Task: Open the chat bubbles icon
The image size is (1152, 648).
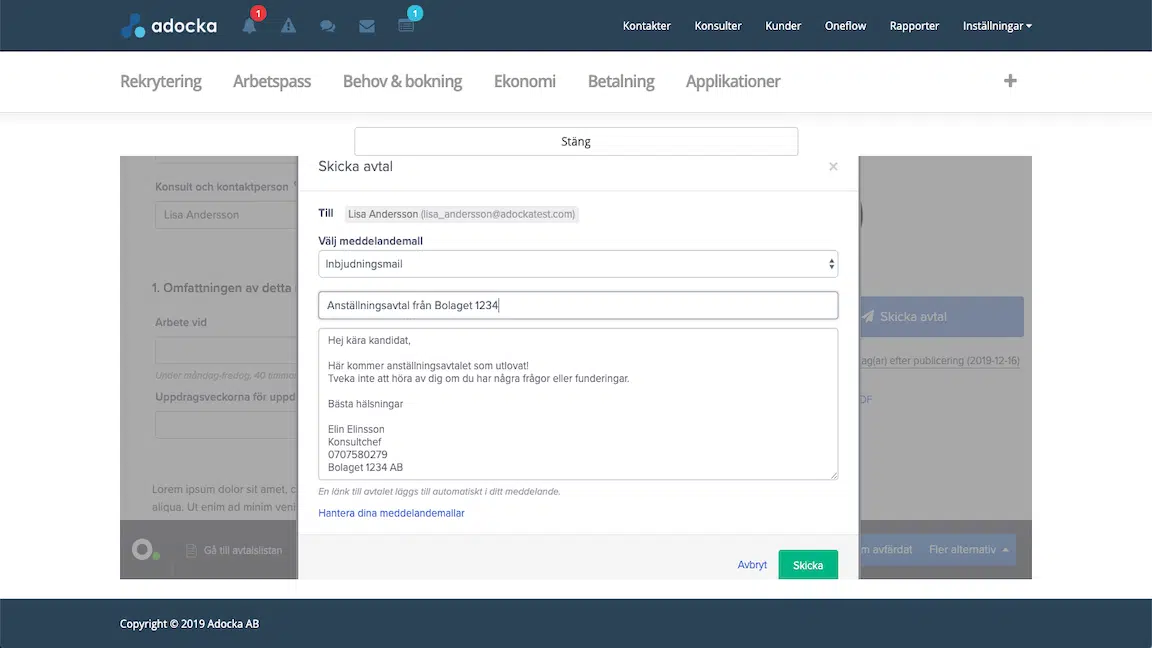Action: 328,26
